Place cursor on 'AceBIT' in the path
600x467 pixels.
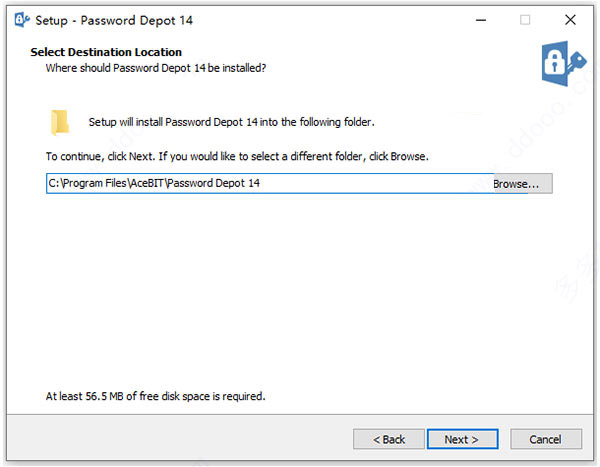[147, 183]
